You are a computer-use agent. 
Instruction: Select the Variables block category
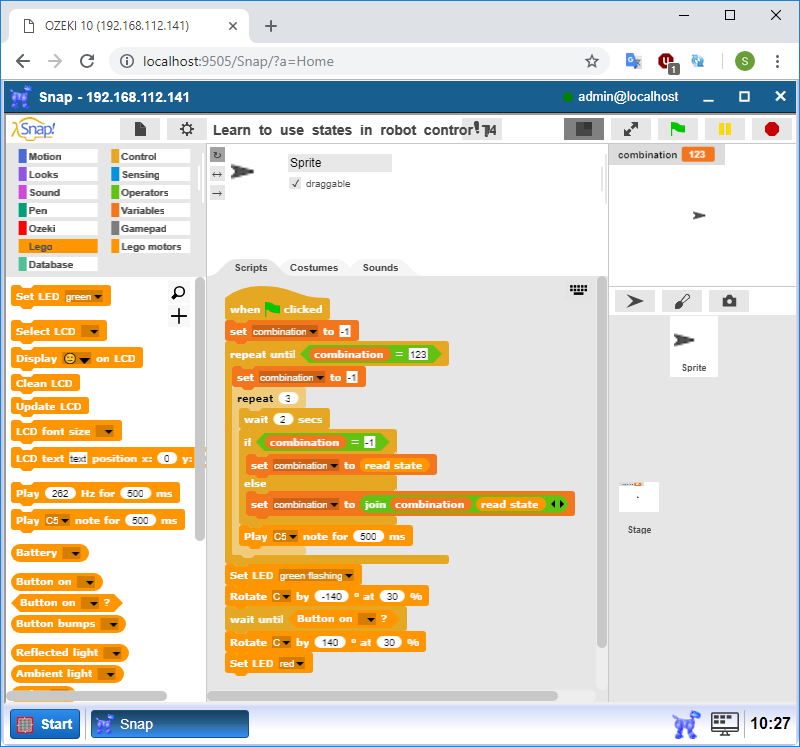(x=151, y=210)
